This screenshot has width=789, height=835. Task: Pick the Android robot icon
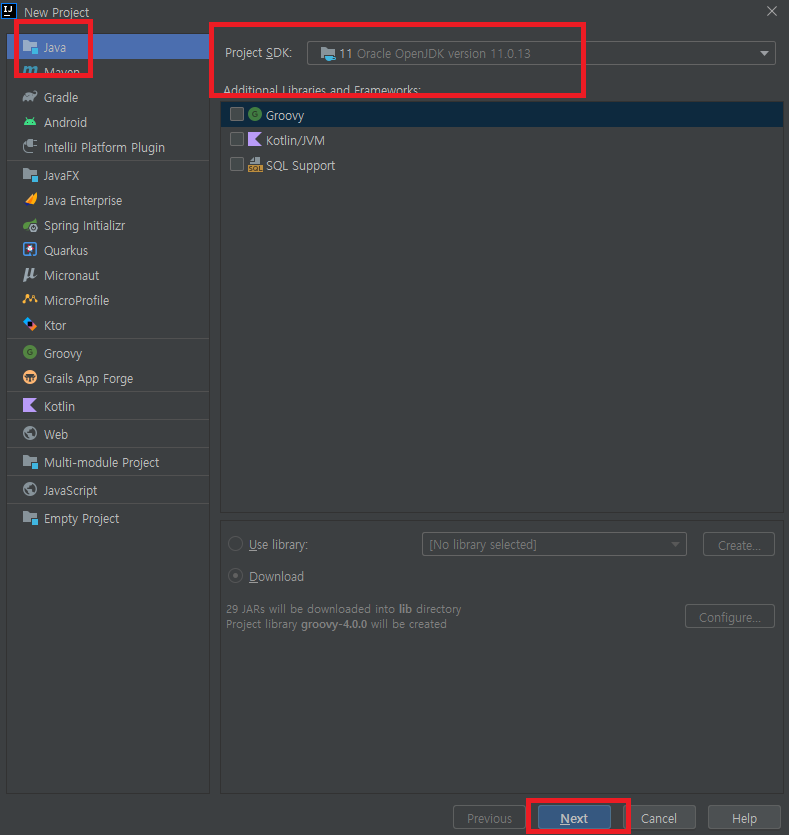click(x=30, y=122)
